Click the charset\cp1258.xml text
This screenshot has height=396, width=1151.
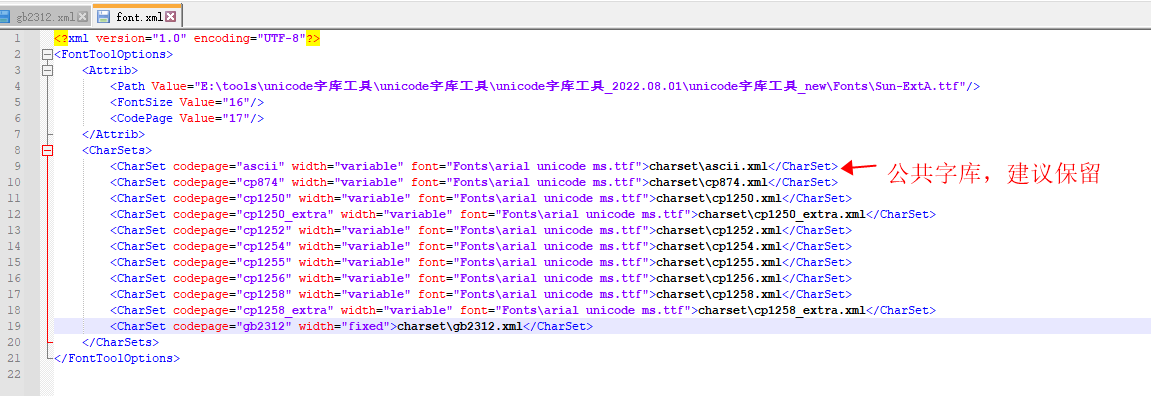coord(719,295)
